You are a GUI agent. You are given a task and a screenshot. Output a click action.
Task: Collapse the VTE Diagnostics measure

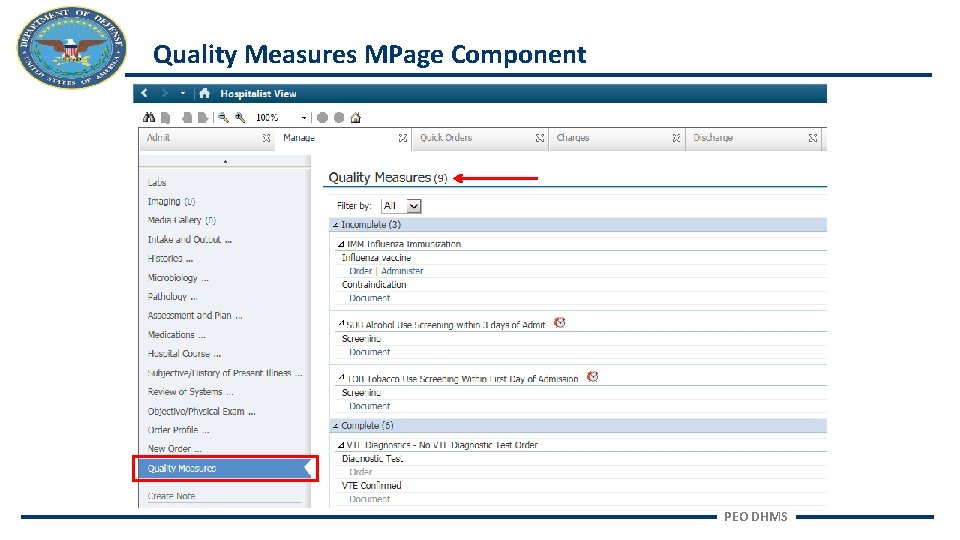pos(341,445)
